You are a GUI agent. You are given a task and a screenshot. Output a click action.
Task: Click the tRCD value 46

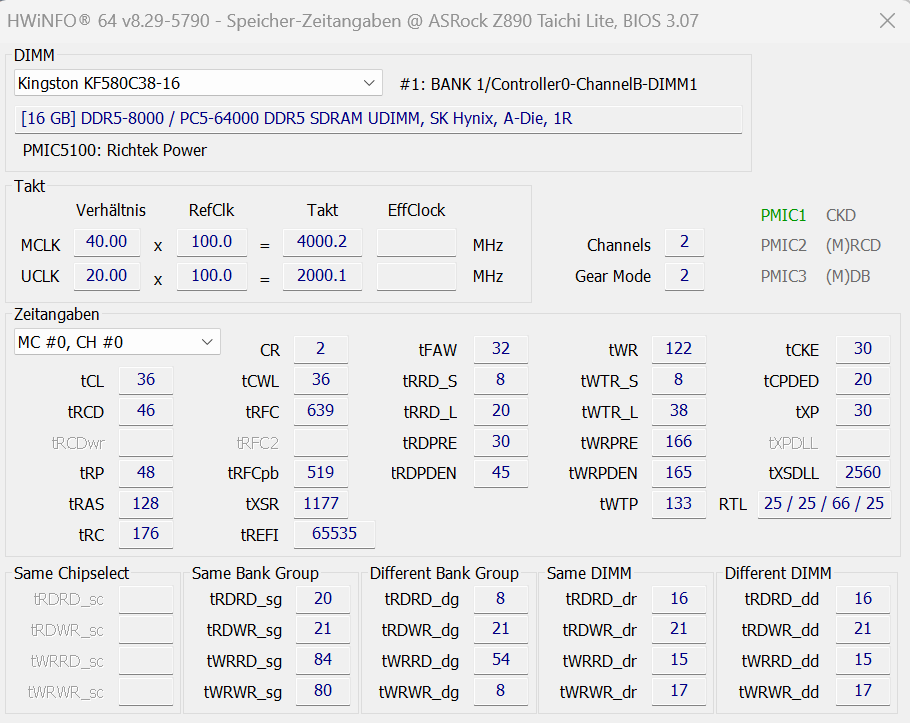tap(146, 411)
